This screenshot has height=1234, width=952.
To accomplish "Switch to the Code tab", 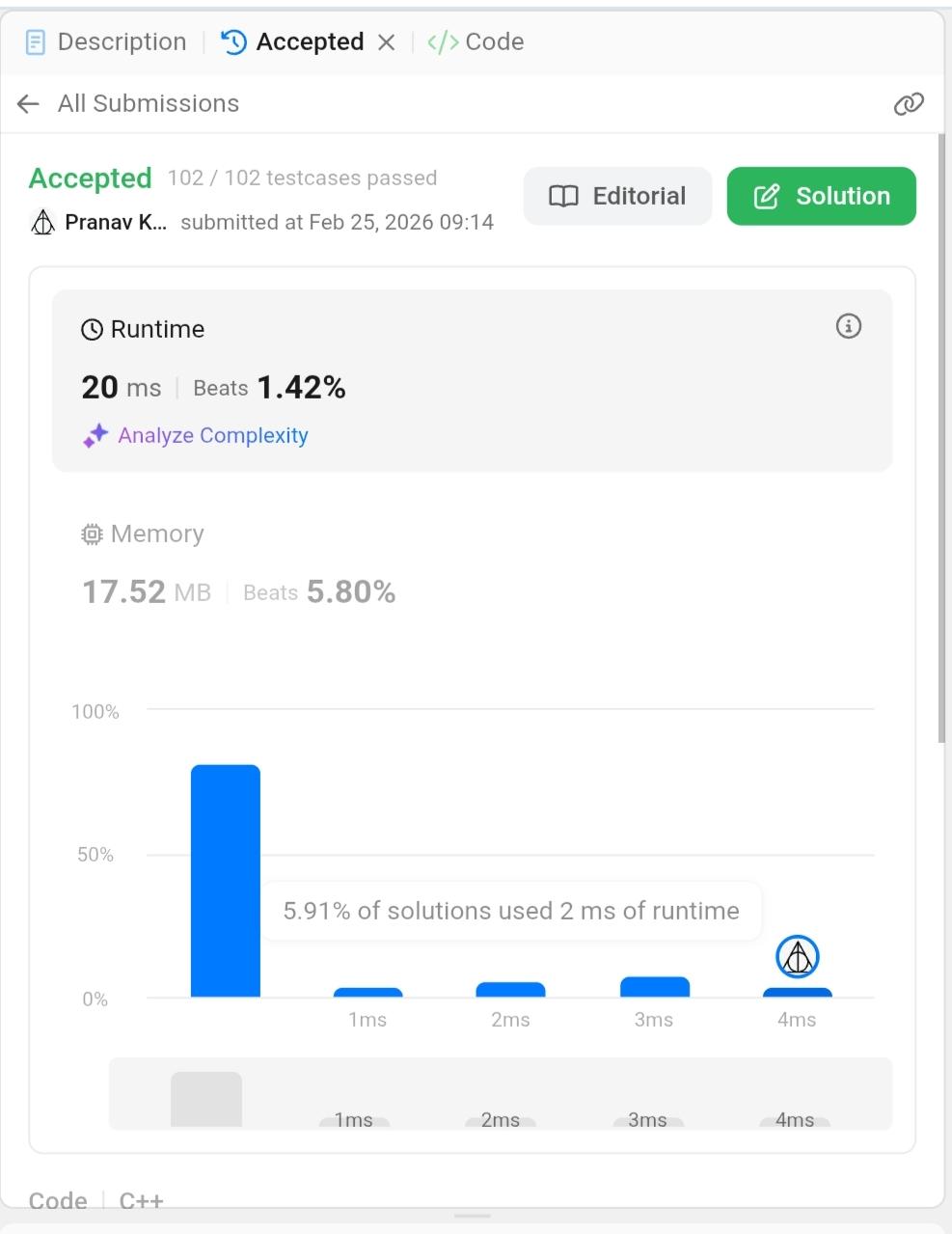I will 476,41.
